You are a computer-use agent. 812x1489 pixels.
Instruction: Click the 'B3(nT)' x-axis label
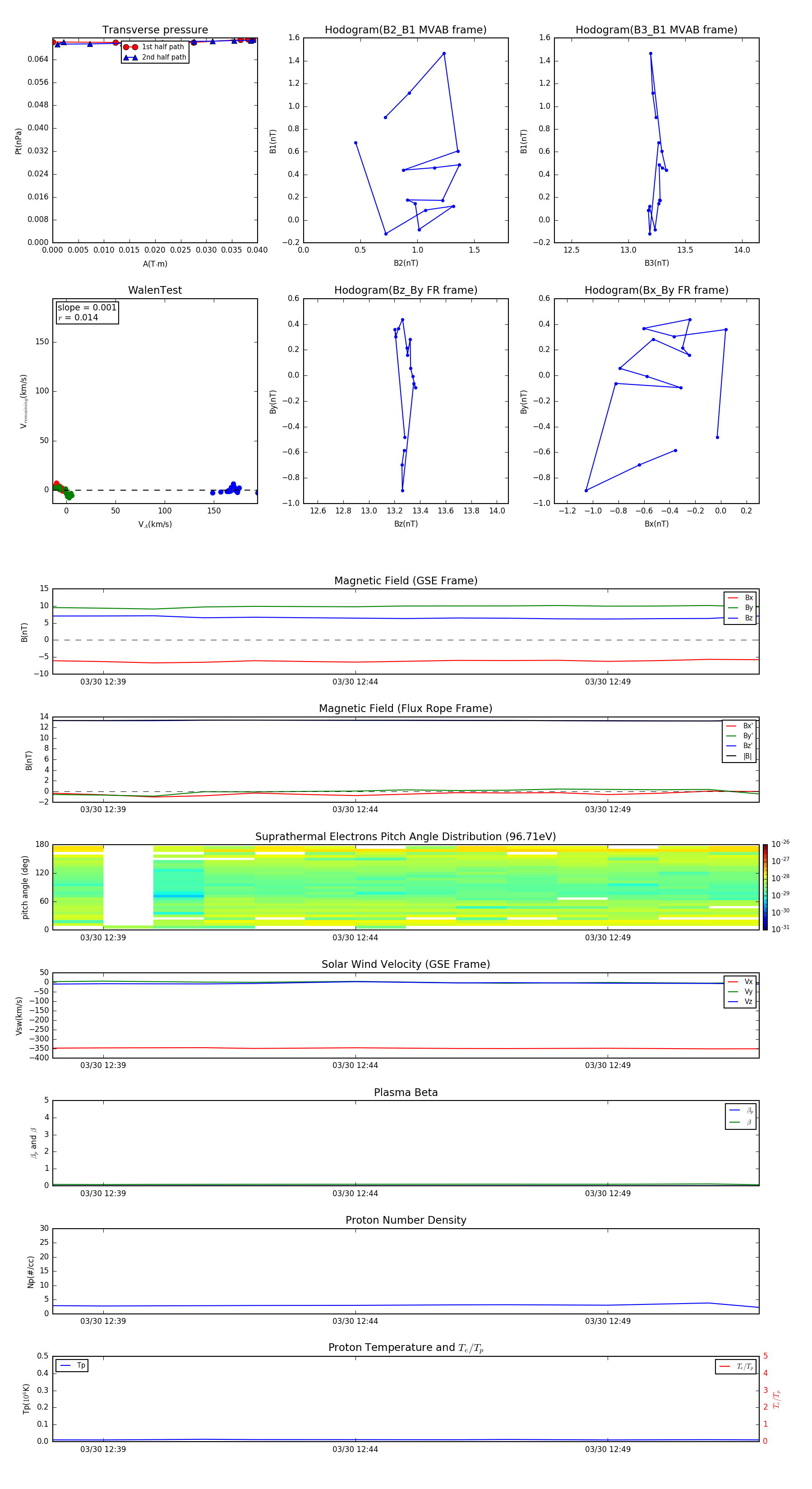656,263
